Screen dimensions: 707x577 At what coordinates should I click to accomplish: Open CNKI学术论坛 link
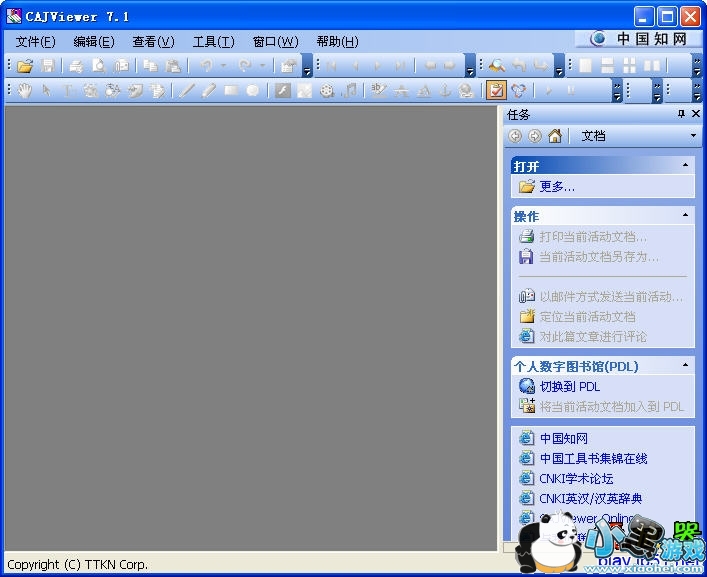pos(576,478)
